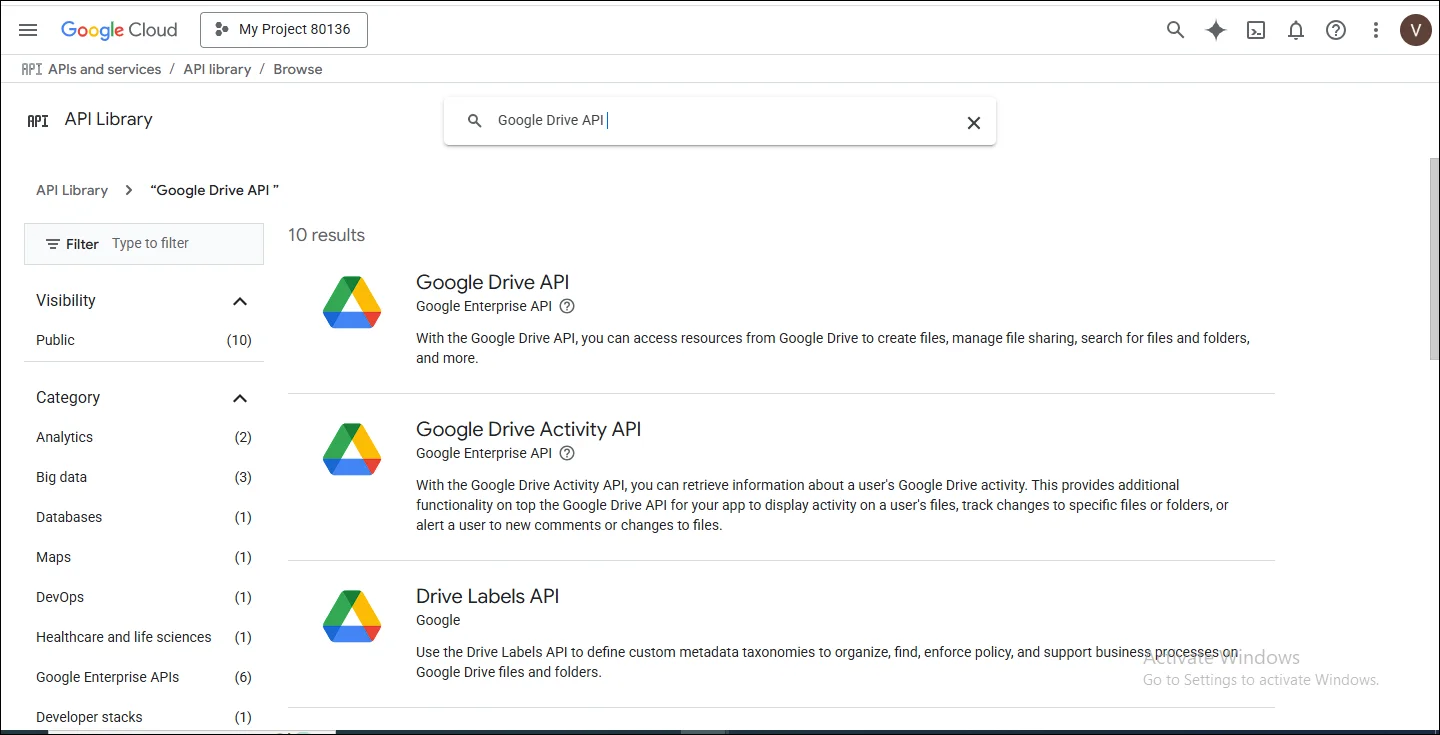Click the Drive Labels API logo icon

click(x=352, y=616)
